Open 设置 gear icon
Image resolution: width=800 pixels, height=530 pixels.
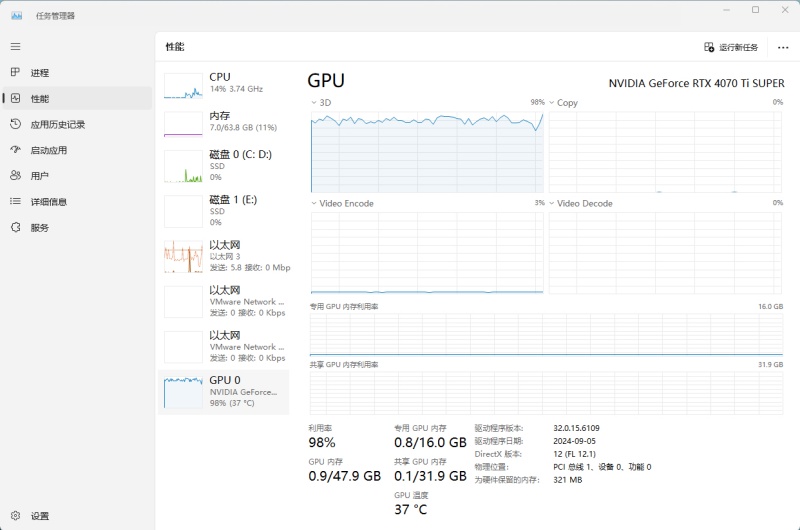tap(15, 516)
